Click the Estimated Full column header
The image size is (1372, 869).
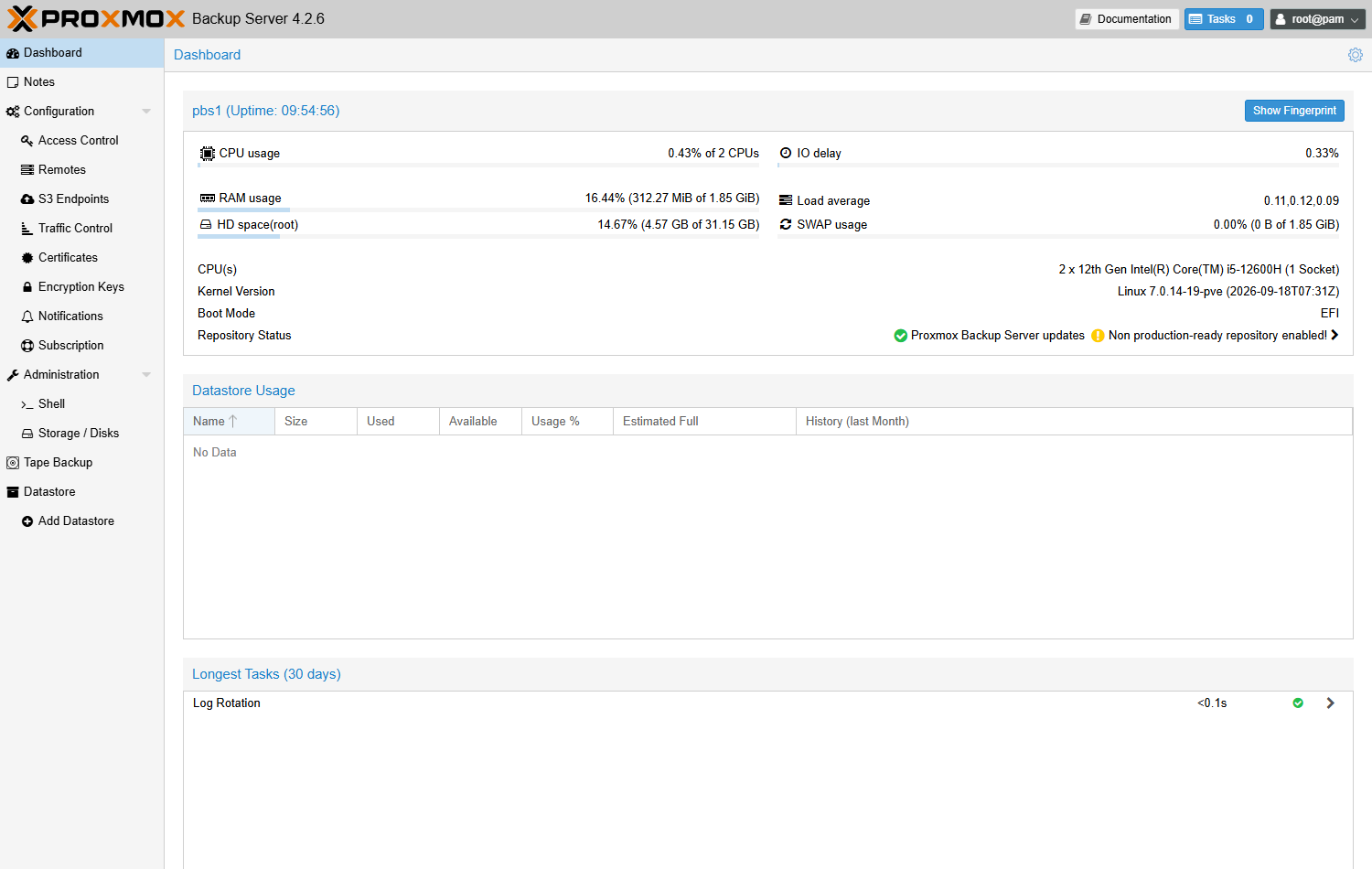click(704, 422)
